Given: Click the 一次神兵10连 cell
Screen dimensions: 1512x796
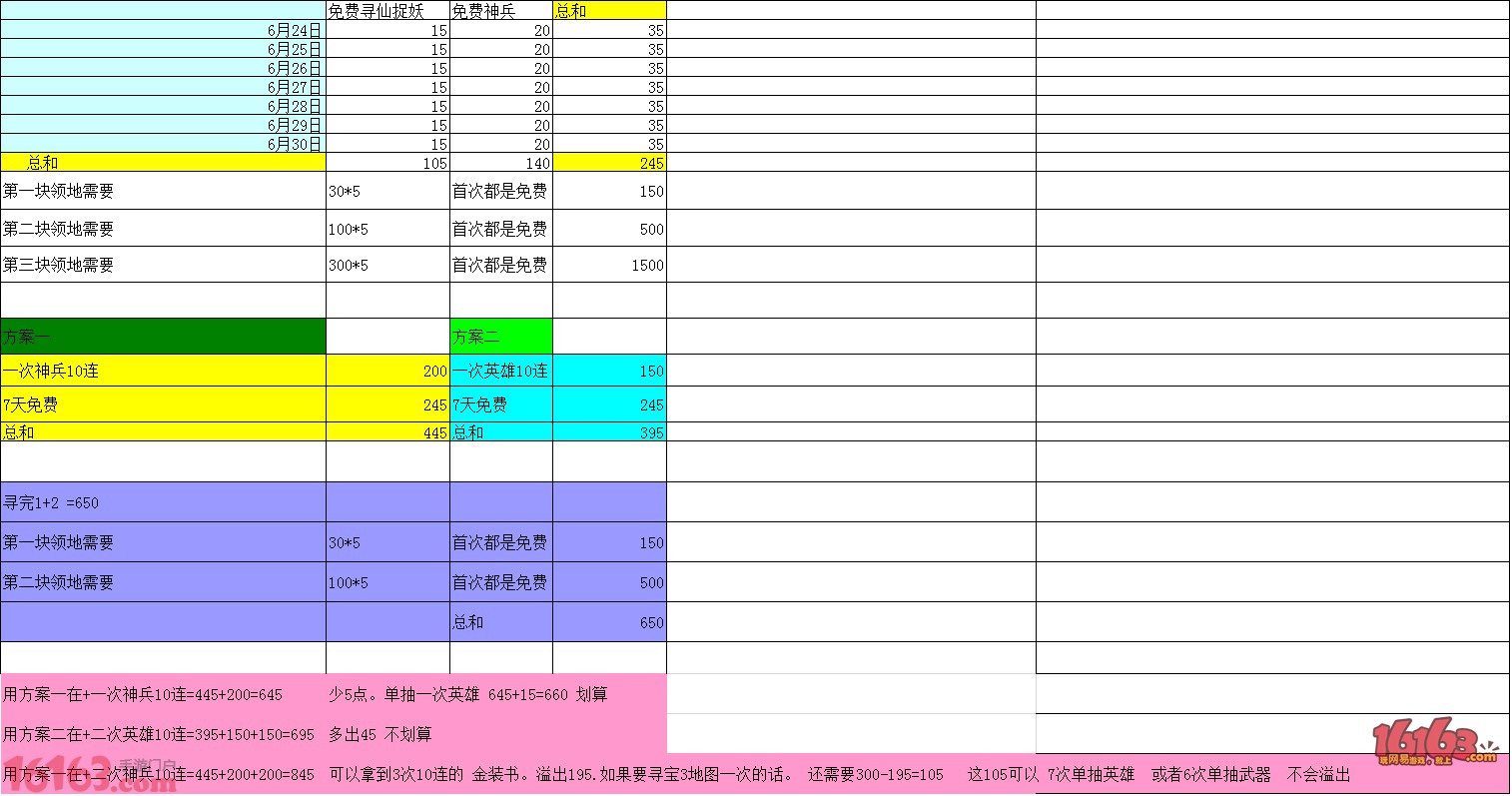Looking at the screenshot, I should (x=163, y=371).
